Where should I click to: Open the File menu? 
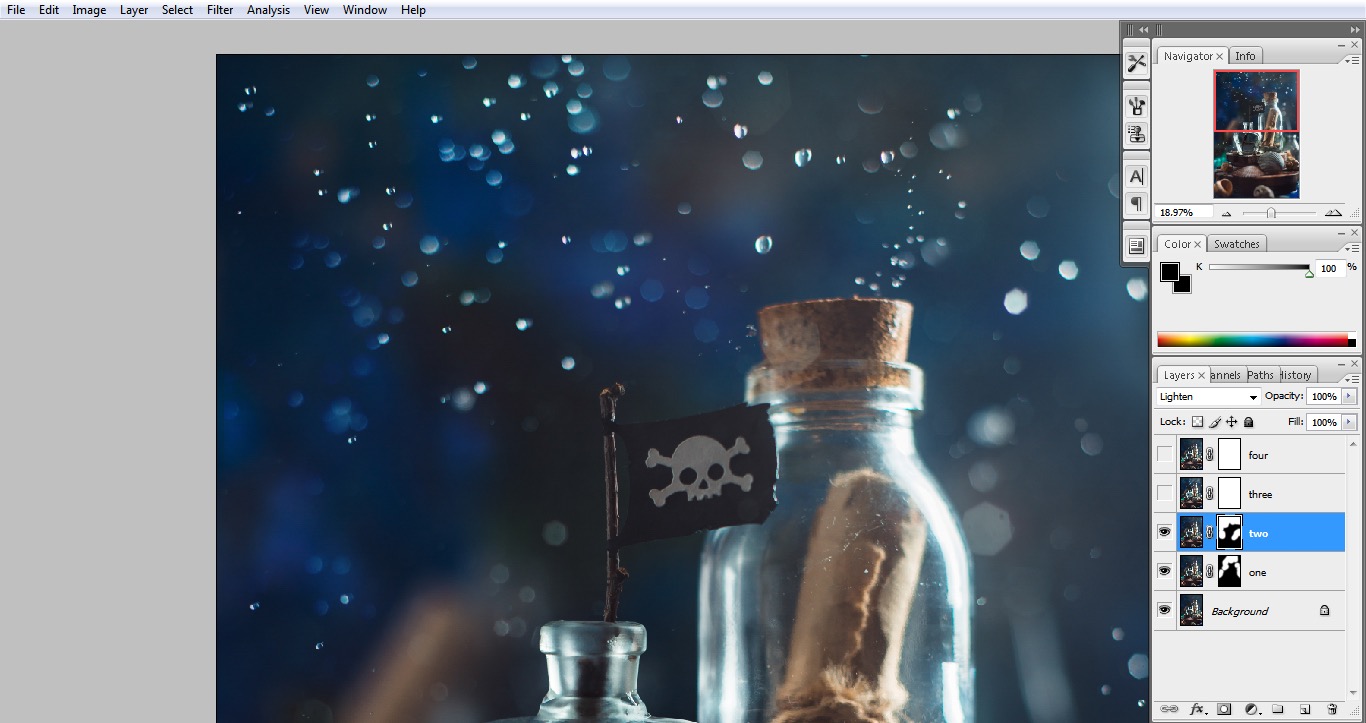16,10
